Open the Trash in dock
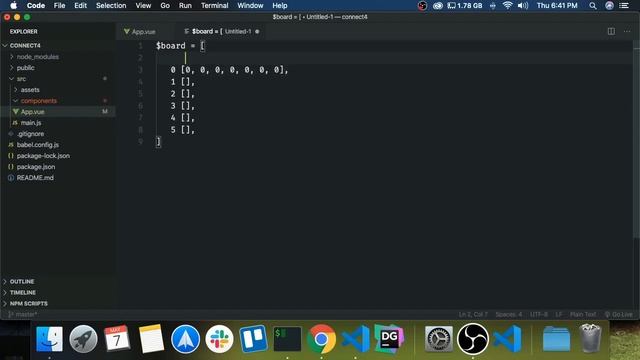This screenshot has width=640, height=360. point(590,339)
